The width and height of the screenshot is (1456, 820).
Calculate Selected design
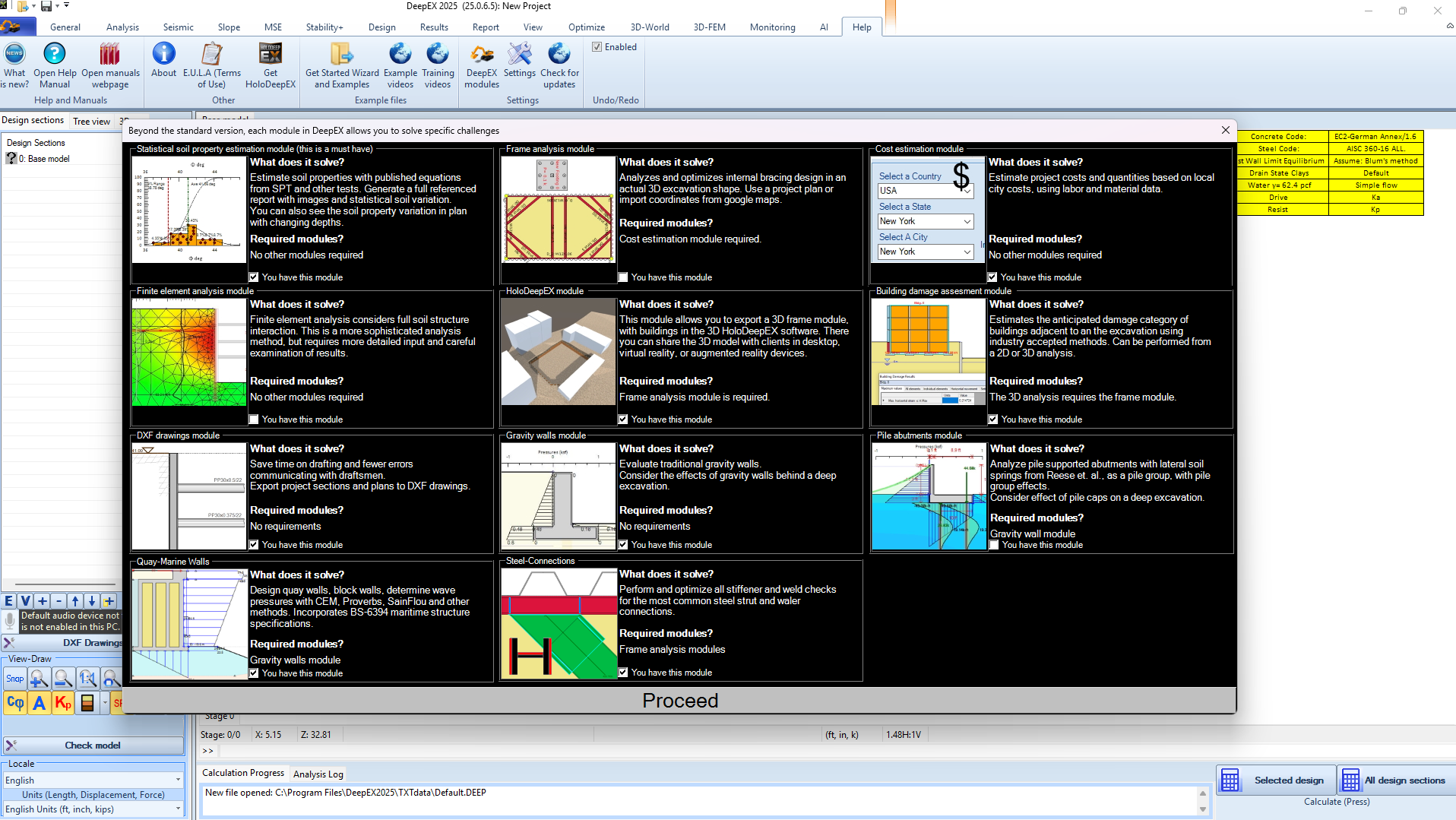click(x=1276, y=780)
